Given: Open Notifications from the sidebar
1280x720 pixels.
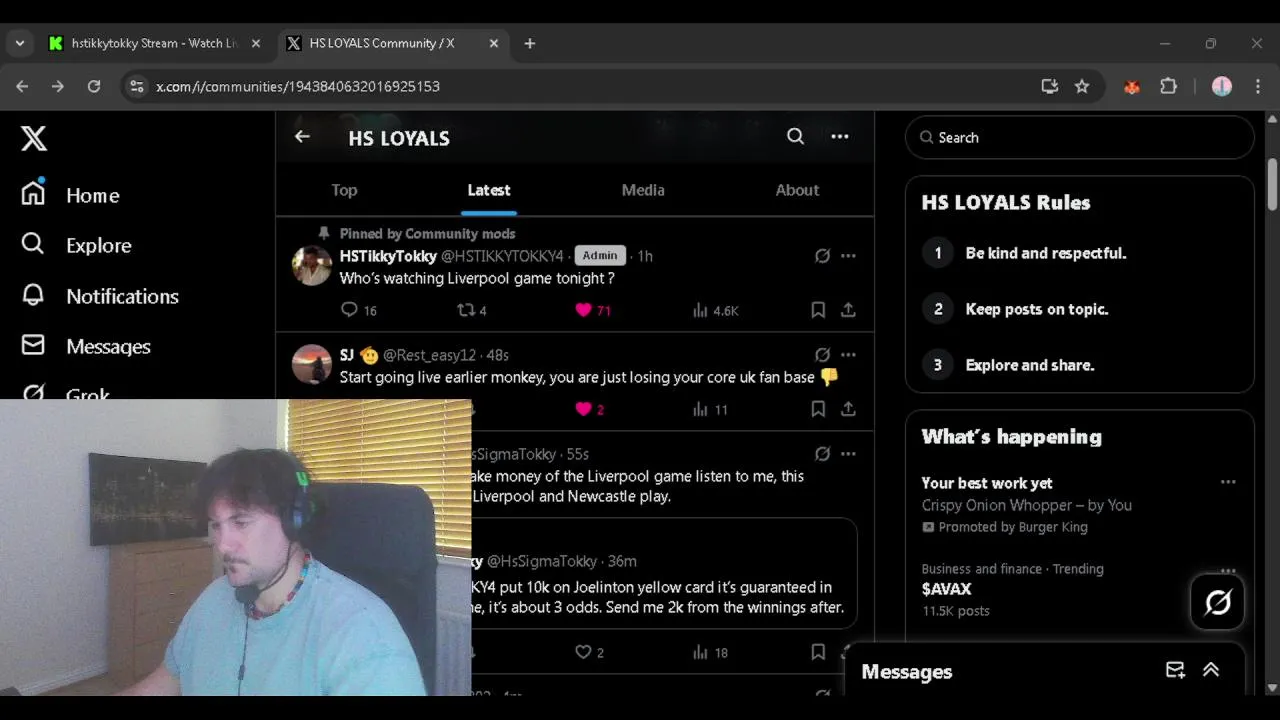Looking at the screenshot, I should pos(100,296).
